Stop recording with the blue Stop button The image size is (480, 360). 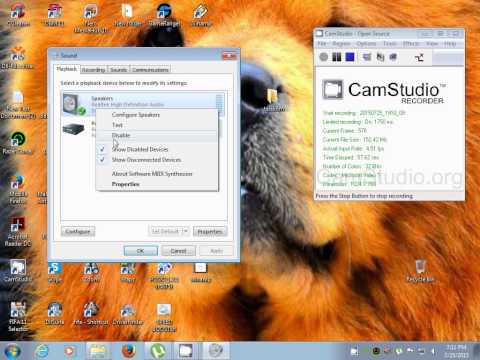pyautogui.click(x=350, y=57)
